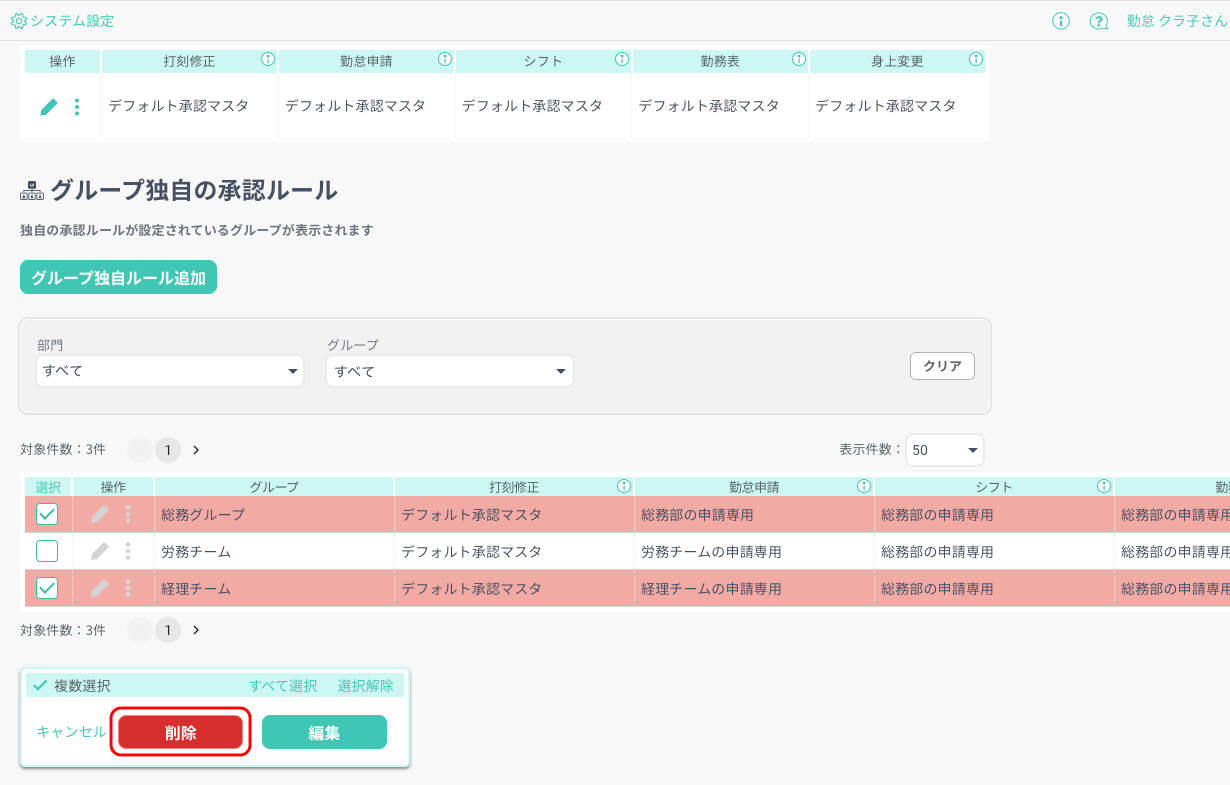
Task: Open the グループ filter dropdown
Action: (450, 371)
